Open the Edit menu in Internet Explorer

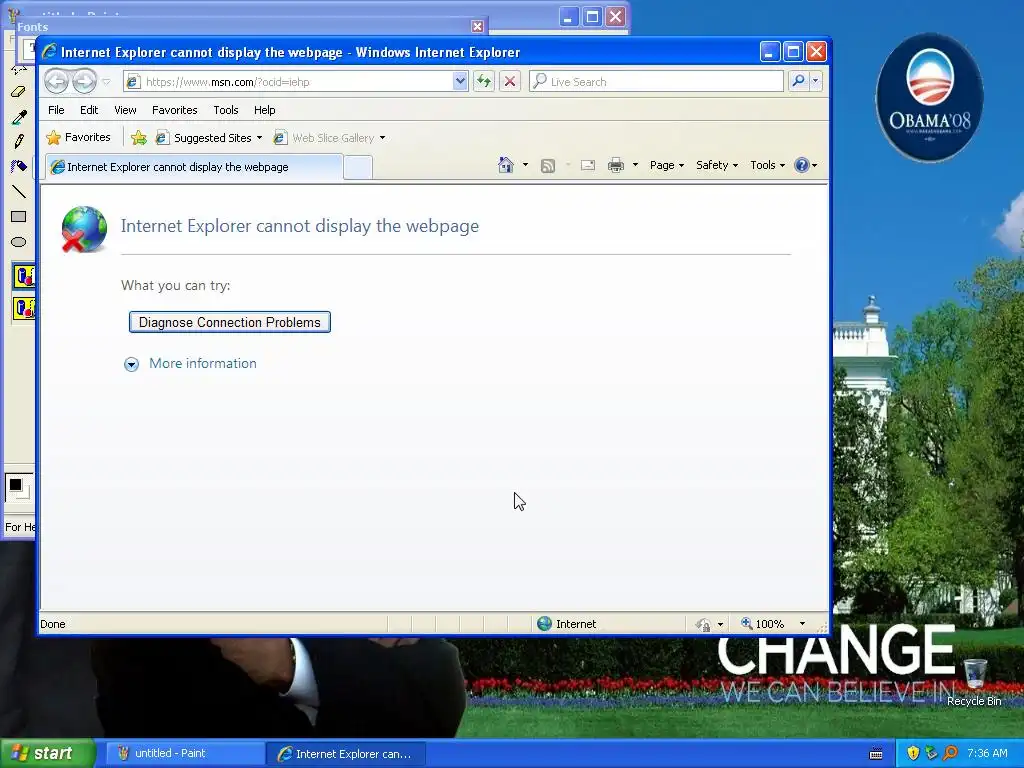pos(89,110)
